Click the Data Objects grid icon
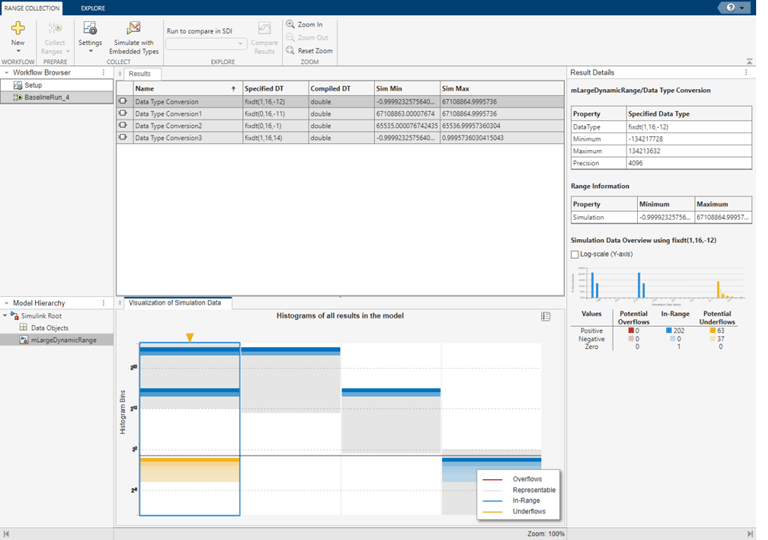The height and width of the screenshot is (540, 768). click(24, 327)
